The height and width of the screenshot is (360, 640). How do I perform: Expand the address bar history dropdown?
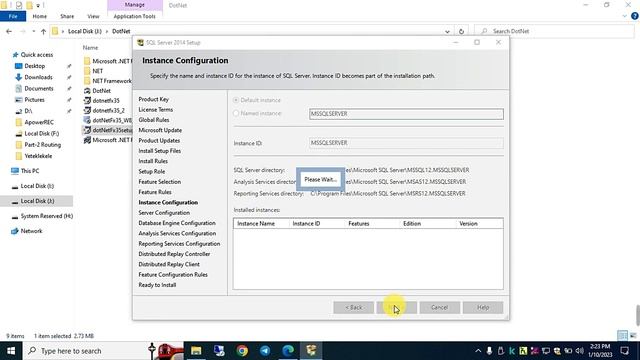(x=447, y=31)
